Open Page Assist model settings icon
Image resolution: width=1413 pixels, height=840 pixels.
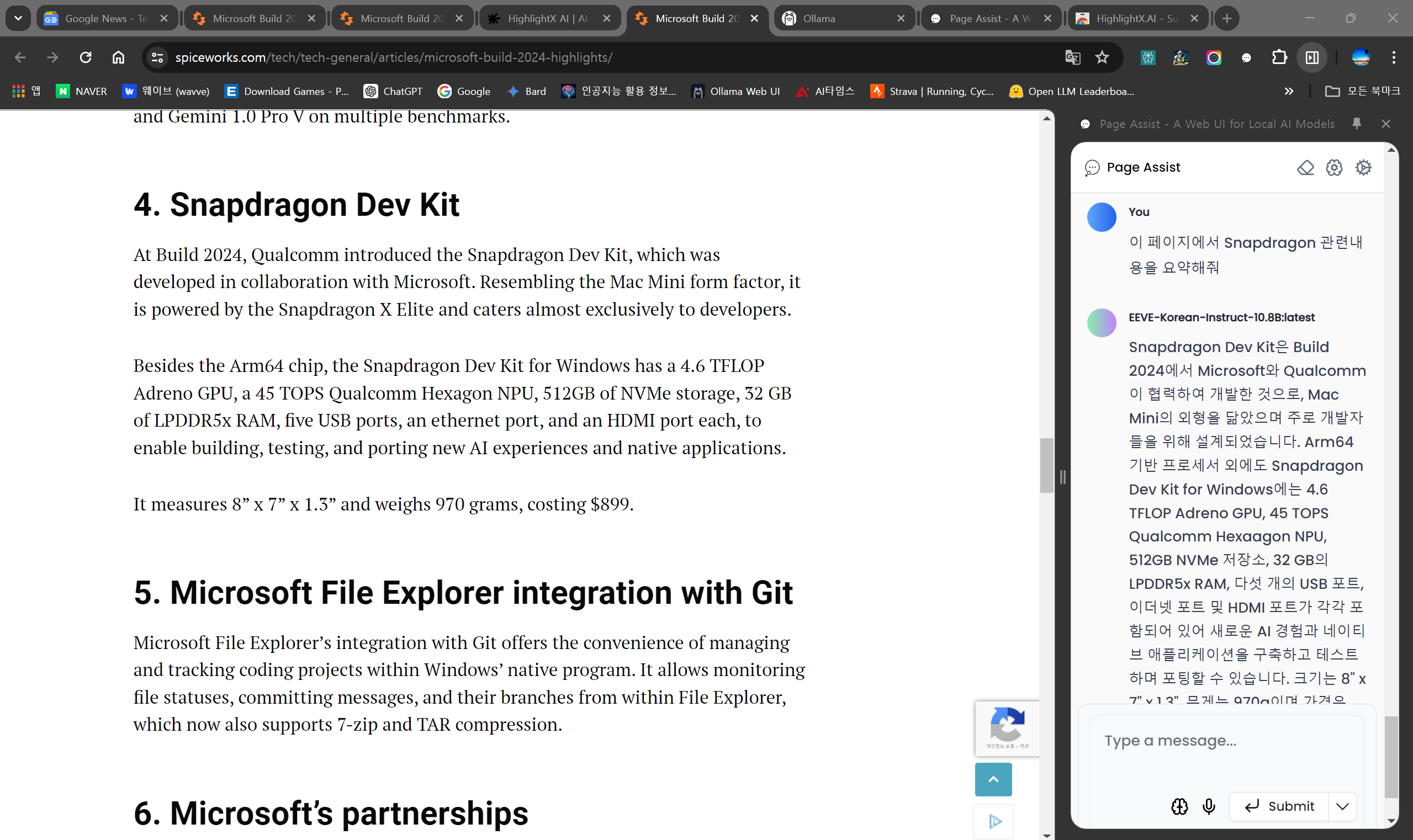click(x=1334, y=168)
